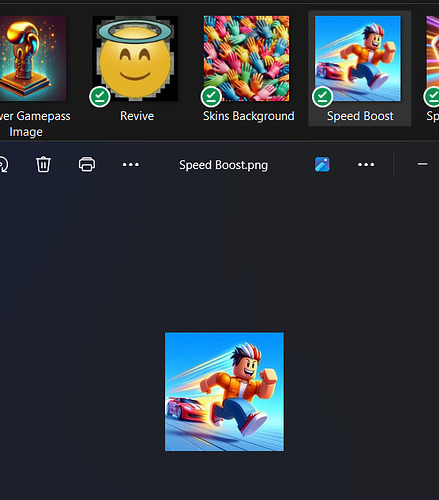Open the more options menu beside Print
Screen dimensions: 439x500
pyautogui.click(x=131, y=164)
